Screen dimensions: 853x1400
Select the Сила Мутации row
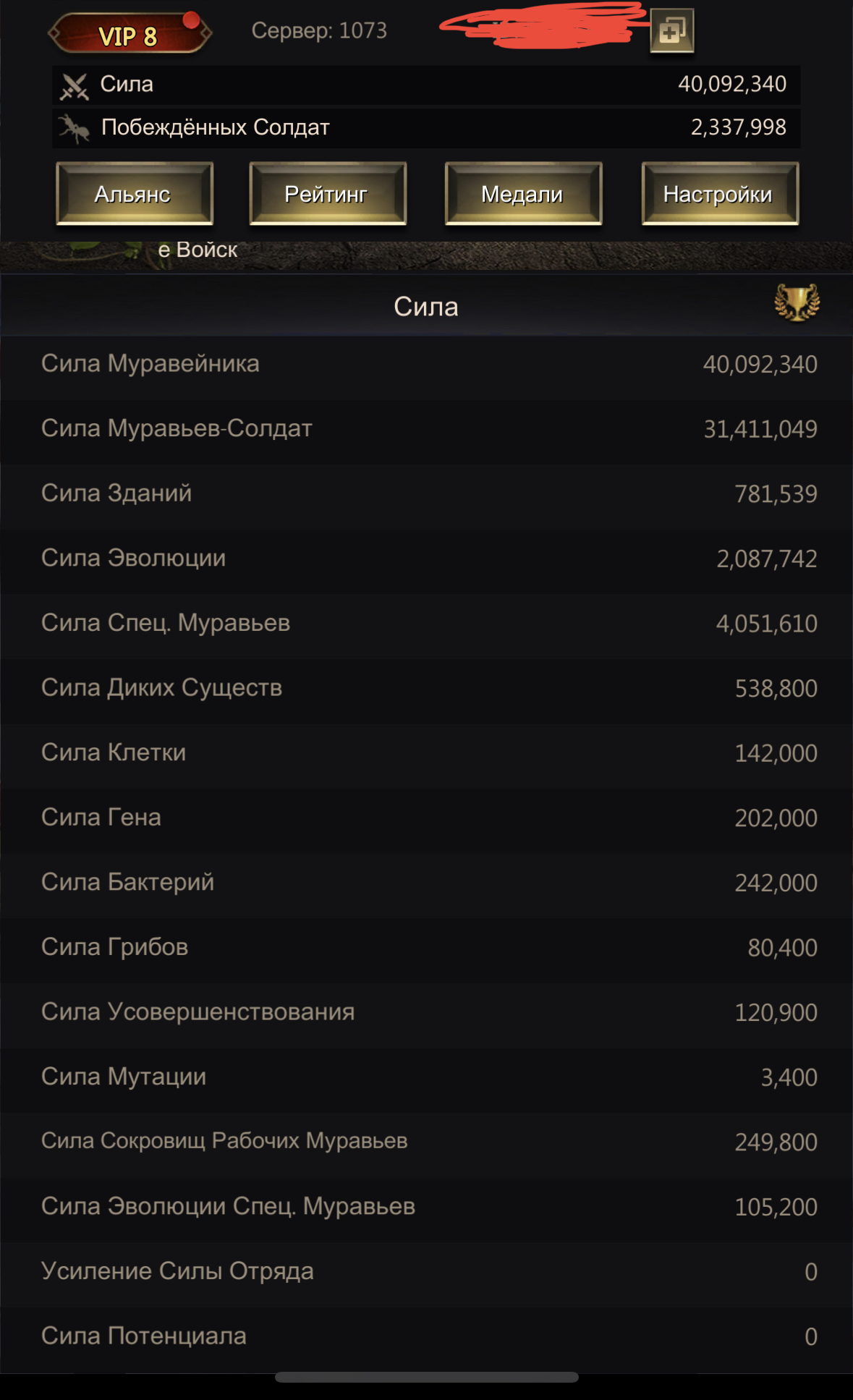click(427, 1077)
